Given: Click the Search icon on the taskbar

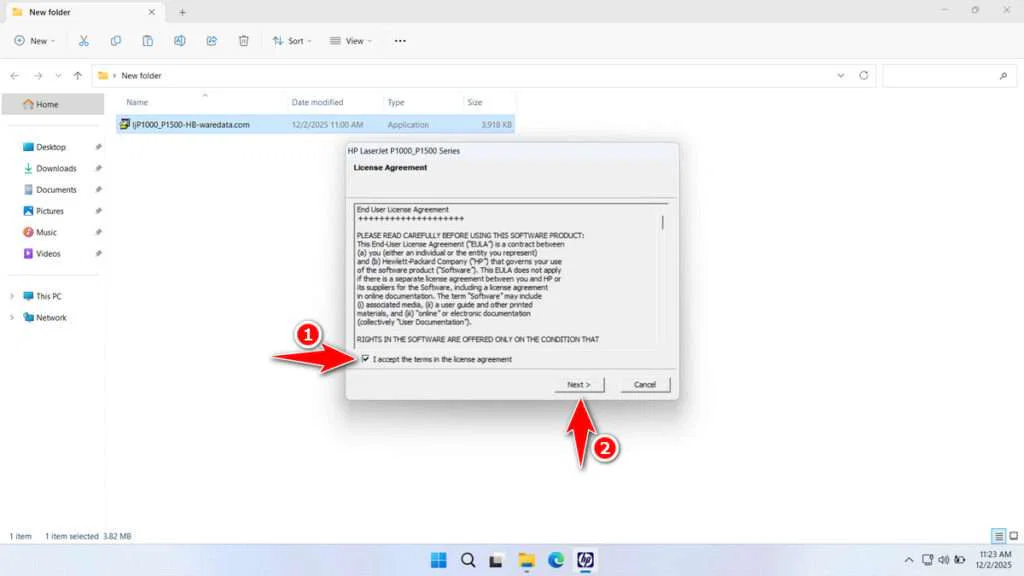Looking at the screenshot, I should [x=468, y=560].
